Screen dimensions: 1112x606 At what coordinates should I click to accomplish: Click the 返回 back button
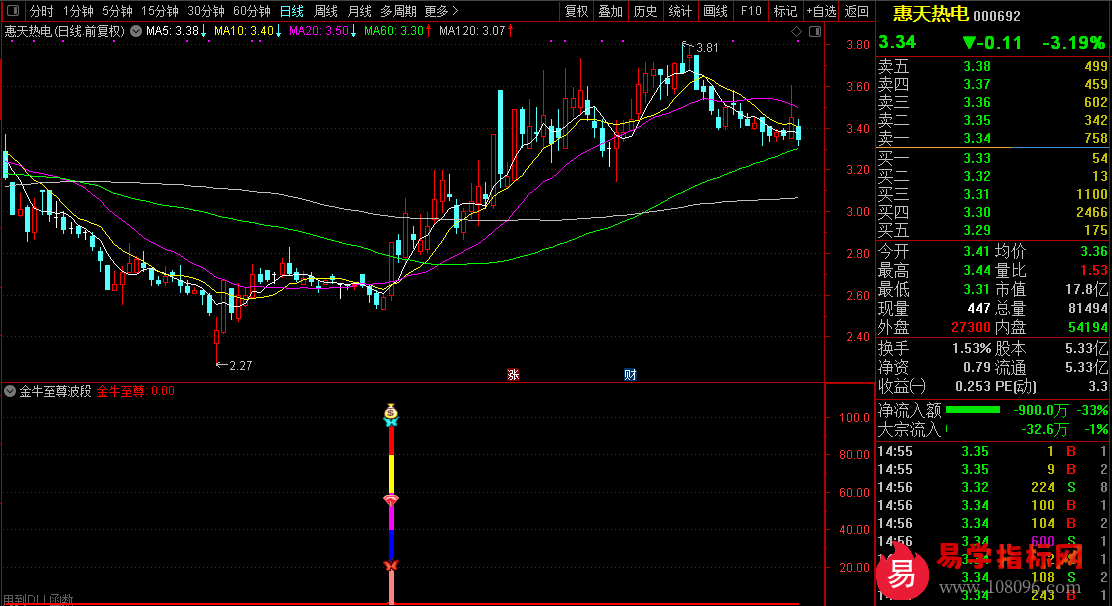[857, 11]
